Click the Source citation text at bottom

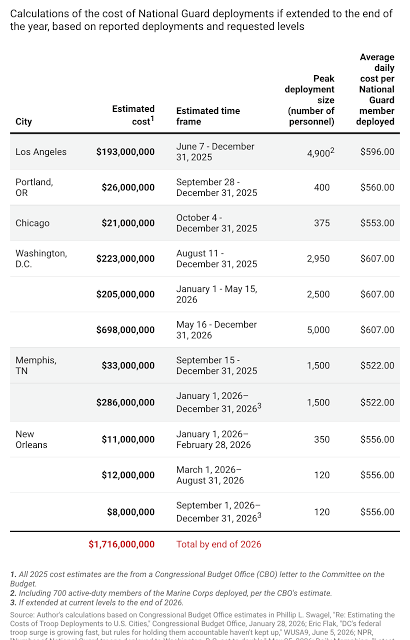tap(202, 626)
